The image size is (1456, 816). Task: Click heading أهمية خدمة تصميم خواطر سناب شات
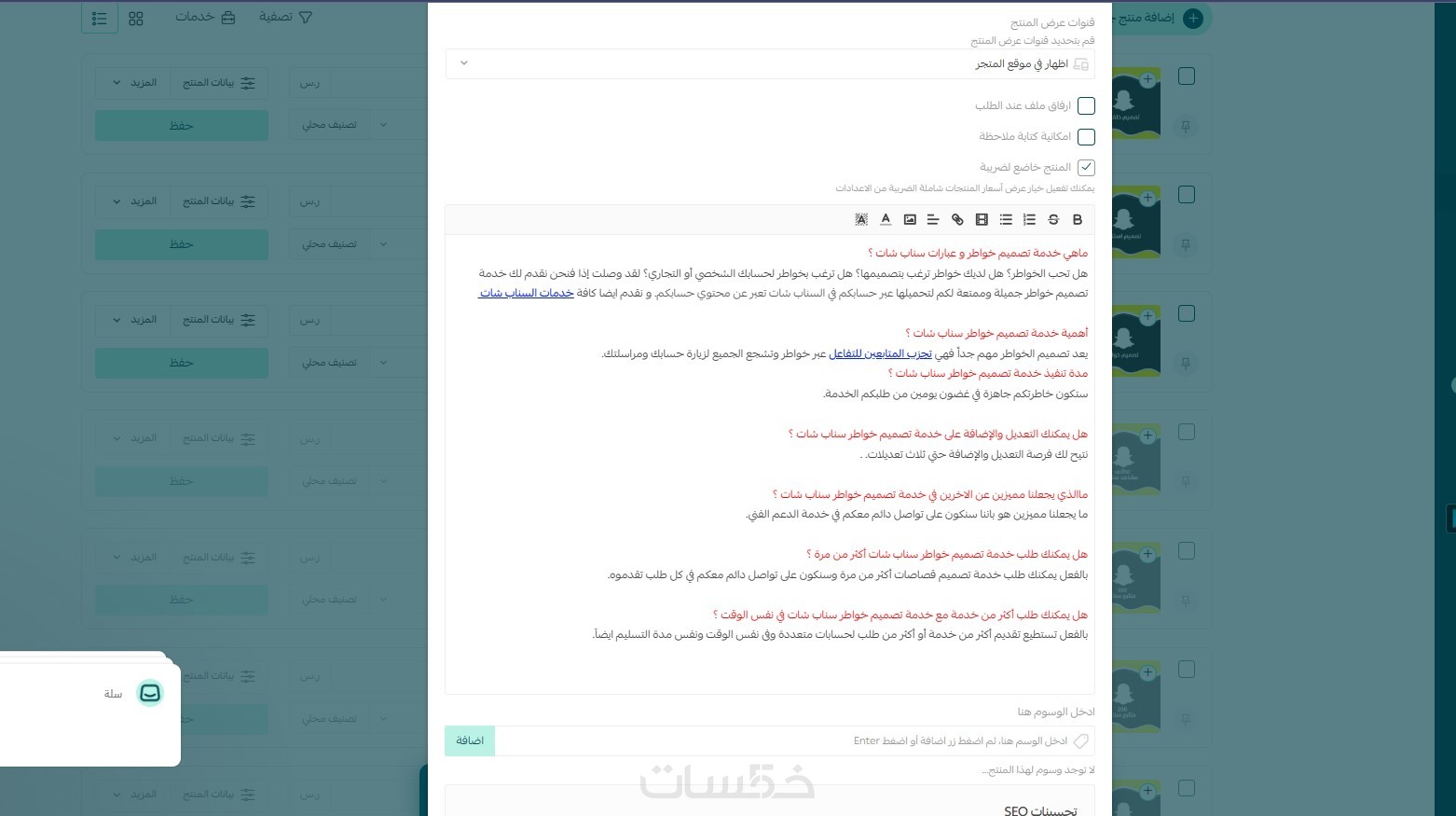[996, 333]
